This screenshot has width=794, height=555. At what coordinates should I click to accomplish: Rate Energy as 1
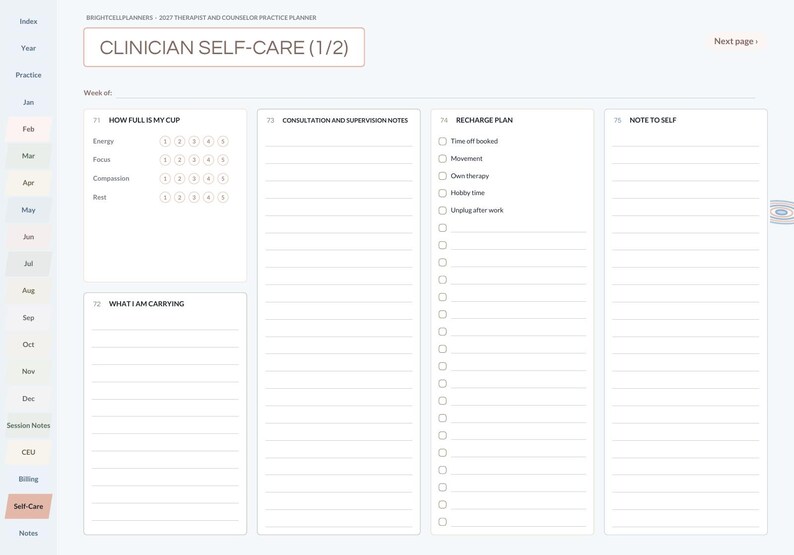click(165, 141)
